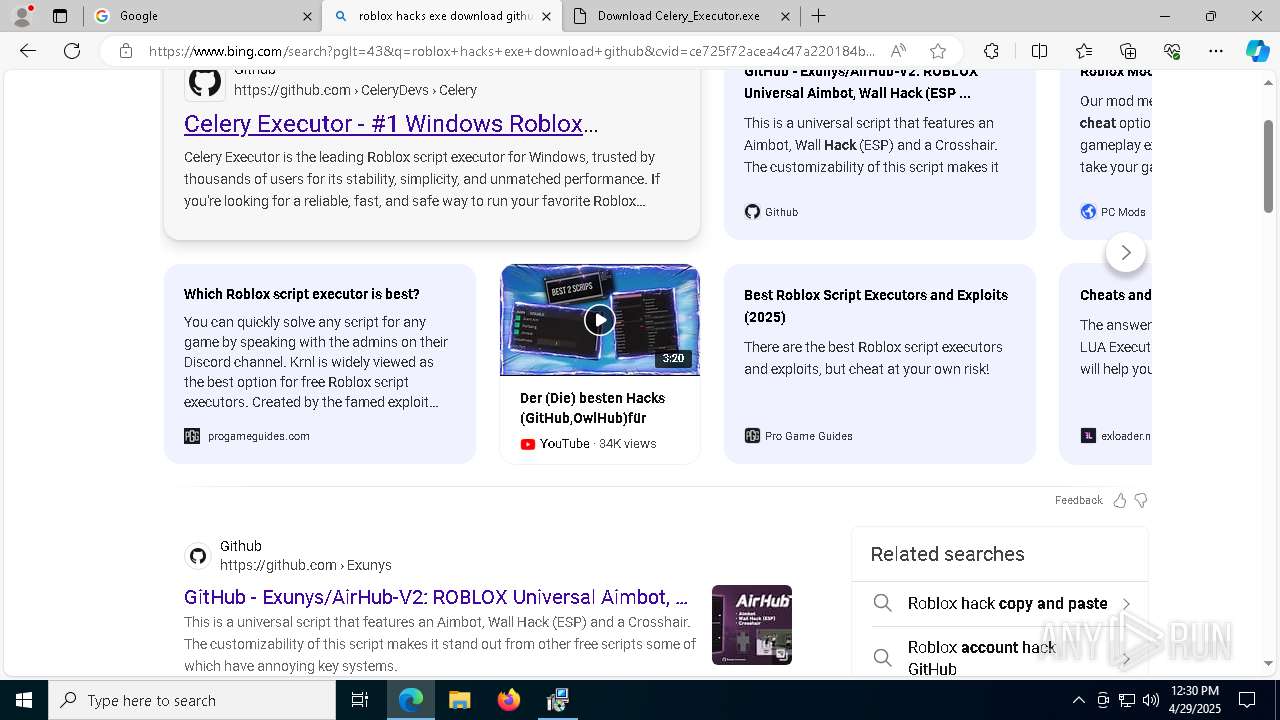Click the GitHub favicon of the Exunys result
Image resolution: width=1280 pixels, height=720 pixels.
[x=198, y=555]
